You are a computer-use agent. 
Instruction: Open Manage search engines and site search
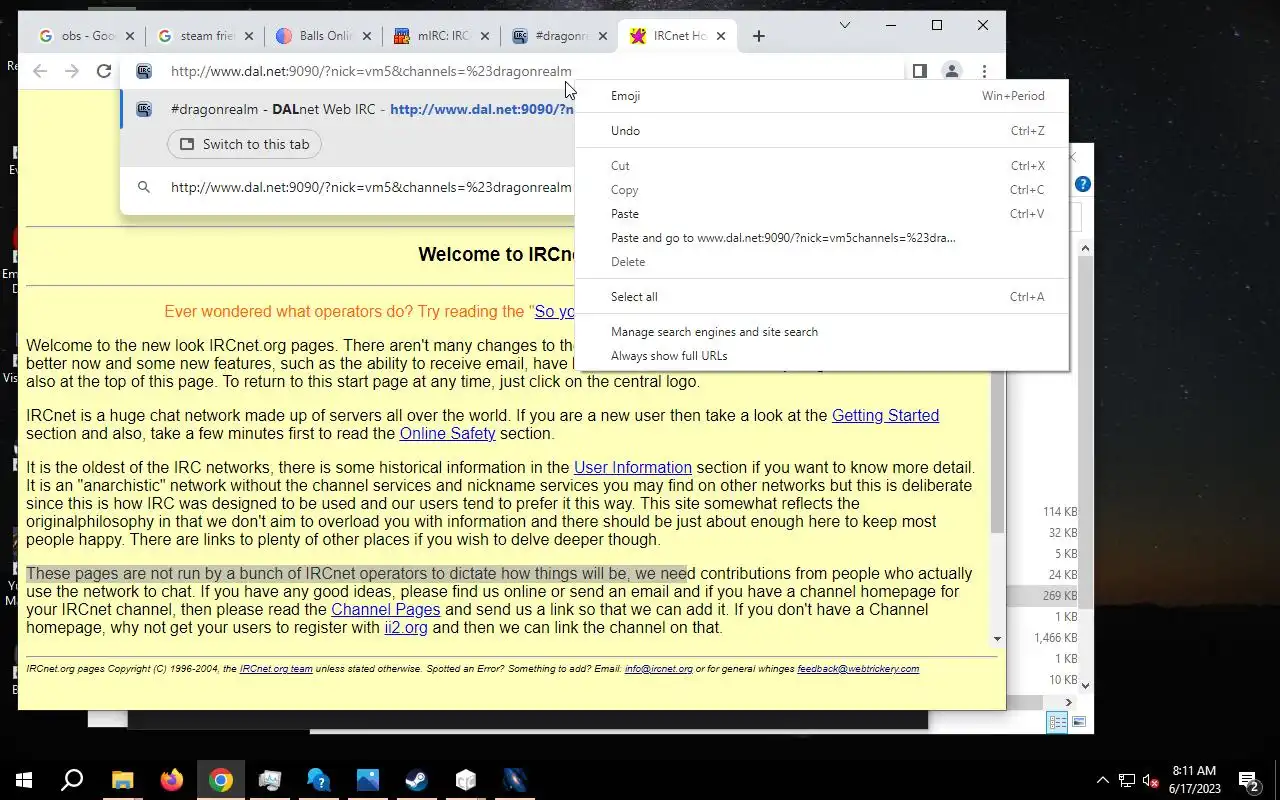(x=821, y=332)
